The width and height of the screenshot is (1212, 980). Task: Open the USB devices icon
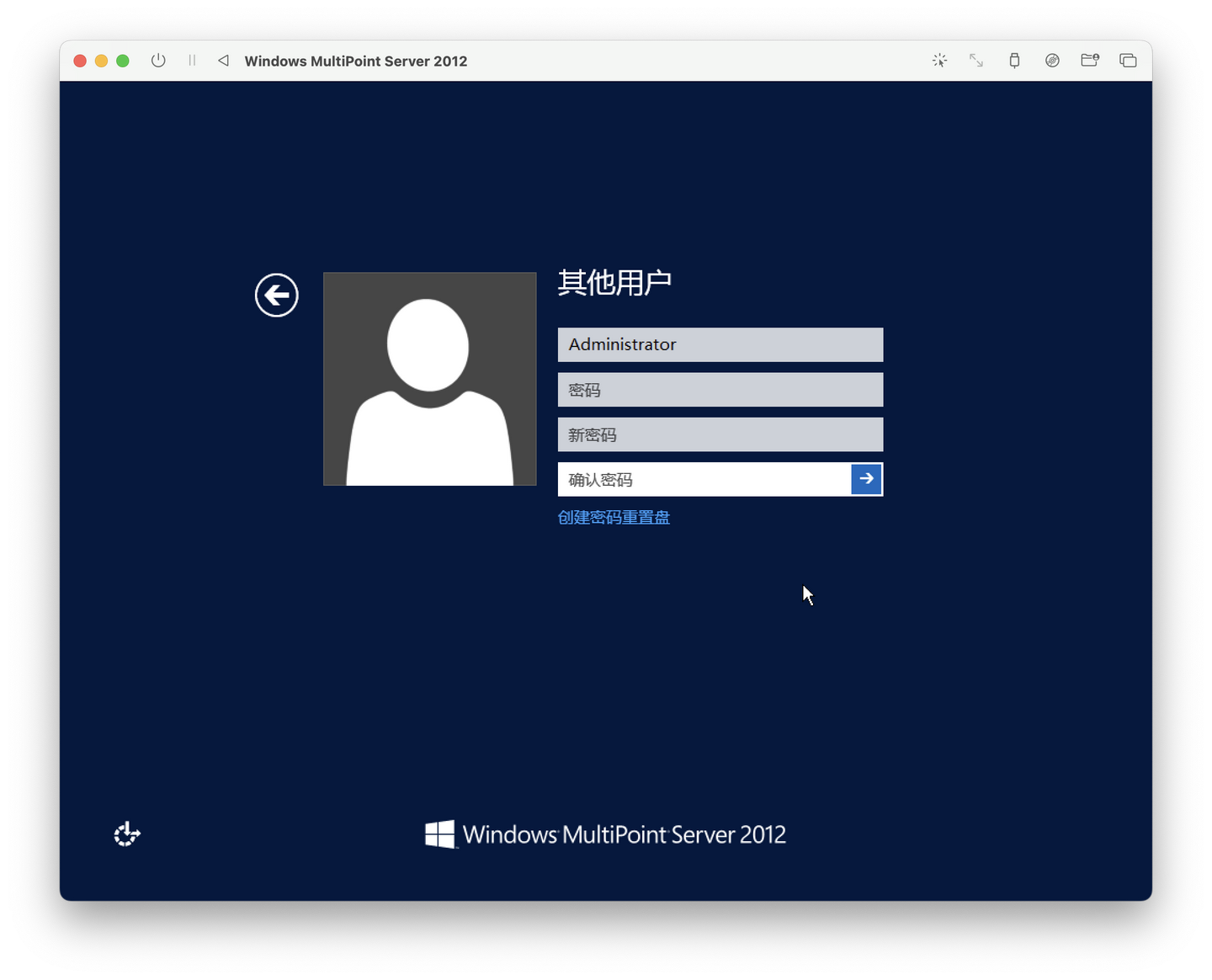click(1014, 61)
